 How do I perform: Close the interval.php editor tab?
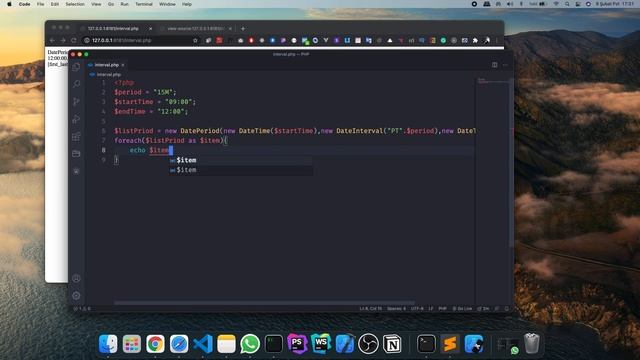[123, 65]
